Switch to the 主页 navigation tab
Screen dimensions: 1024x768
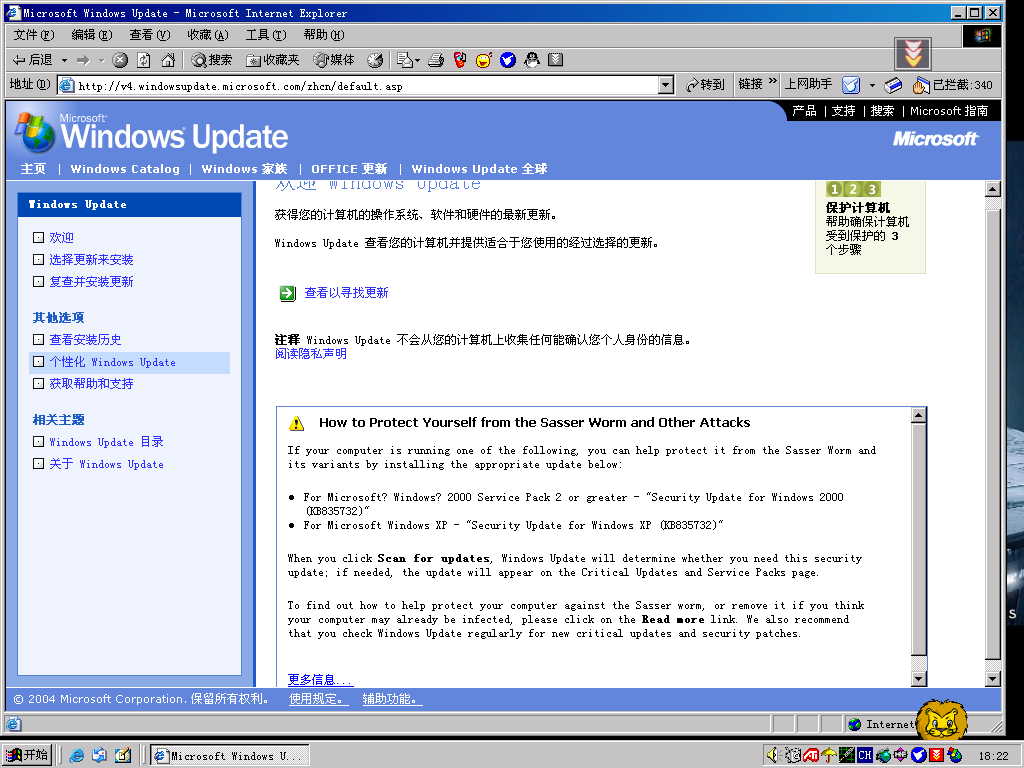[x=33, y=169]
